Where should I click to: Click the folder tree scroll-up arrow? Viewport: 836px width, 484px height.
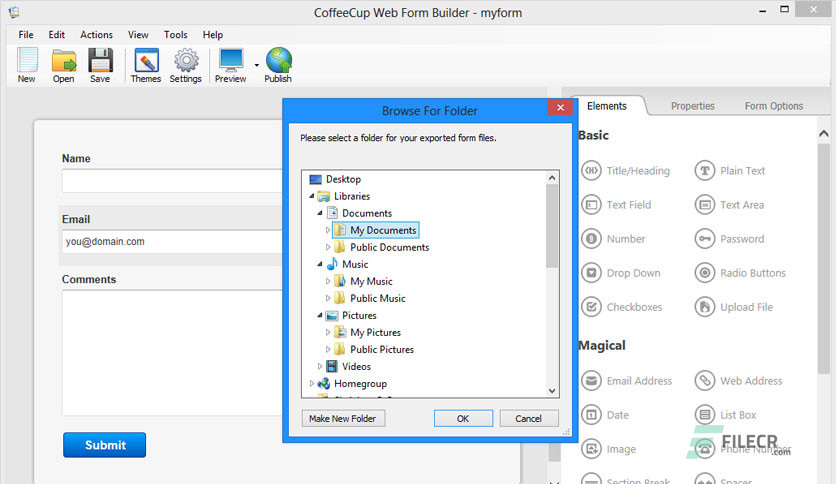(x=552, y=178)
